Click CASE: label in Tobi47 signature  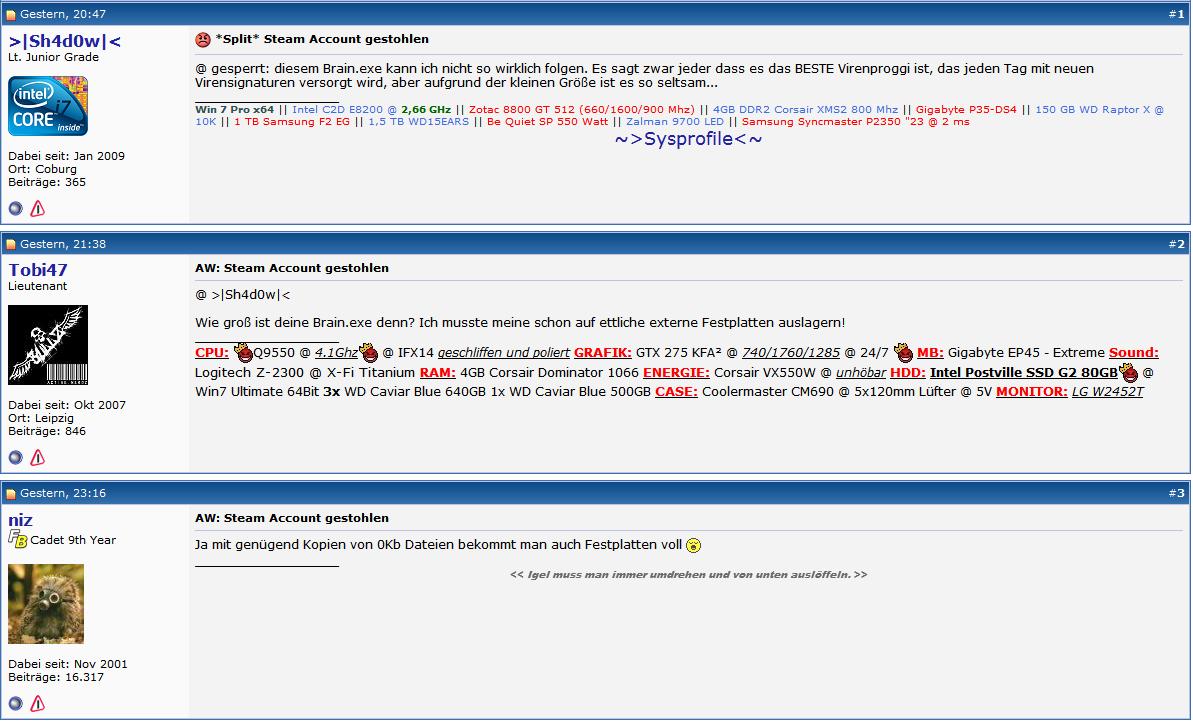pos(676,392)
